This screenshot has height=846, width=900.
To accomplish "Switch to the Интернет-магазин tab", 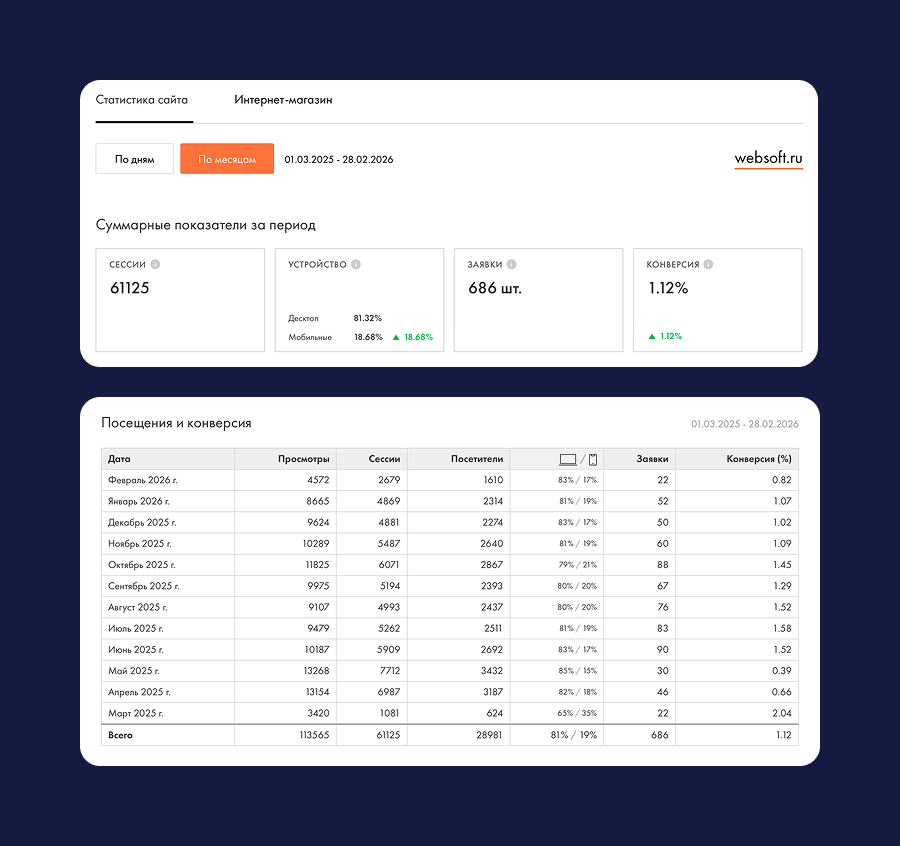I will 283,100.
